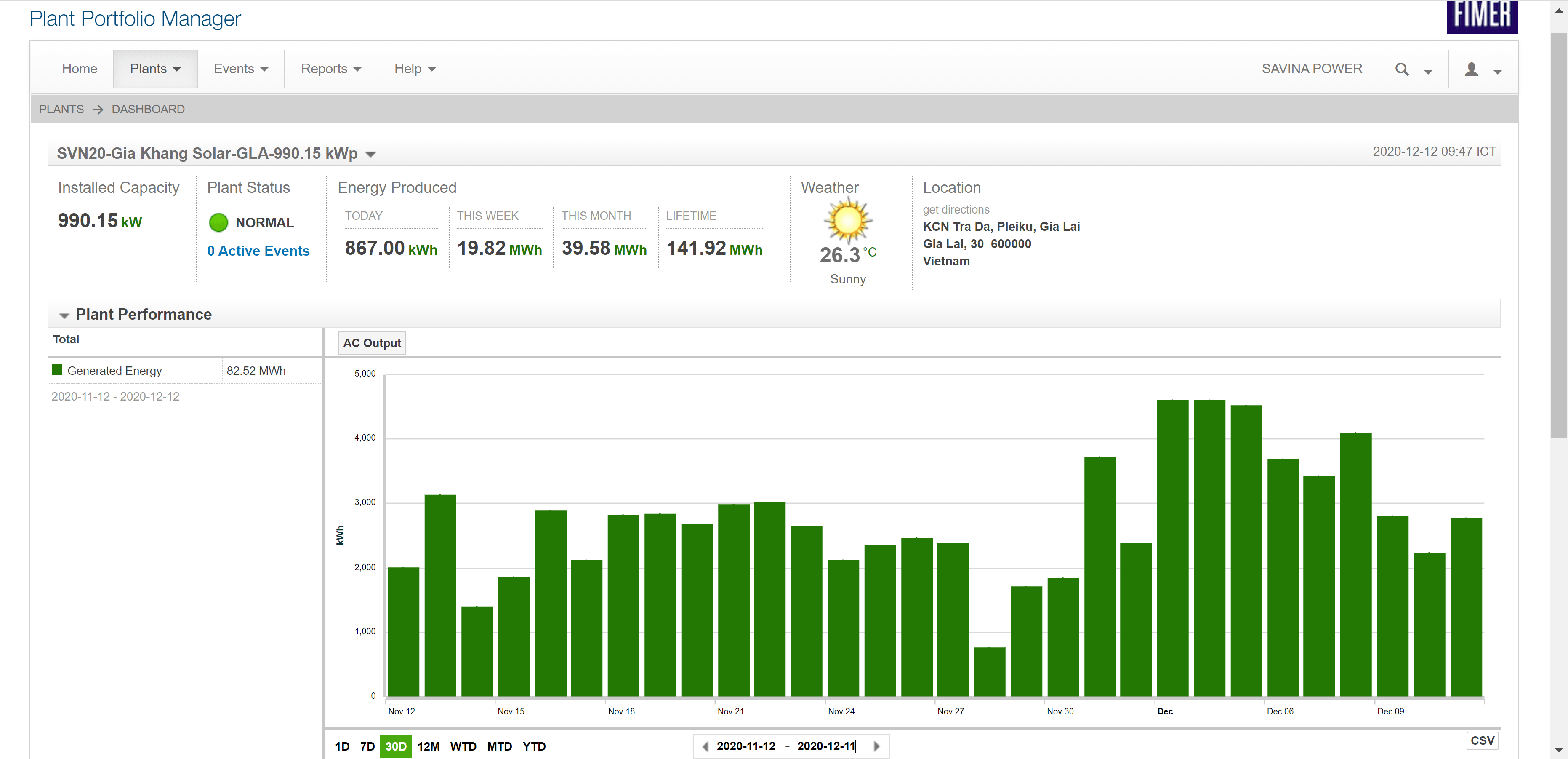
Task: Click the Generated Energy green swatch
Action: [x=57, y=370]
